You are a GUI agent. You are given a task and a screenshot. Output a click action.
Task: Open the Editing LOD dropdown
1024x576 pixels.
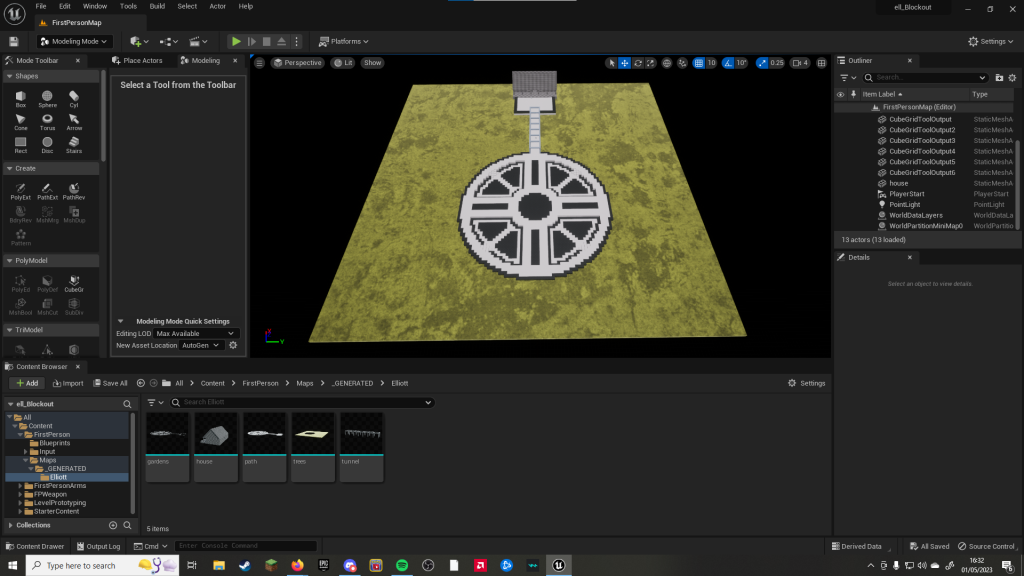tap(196, 333)
